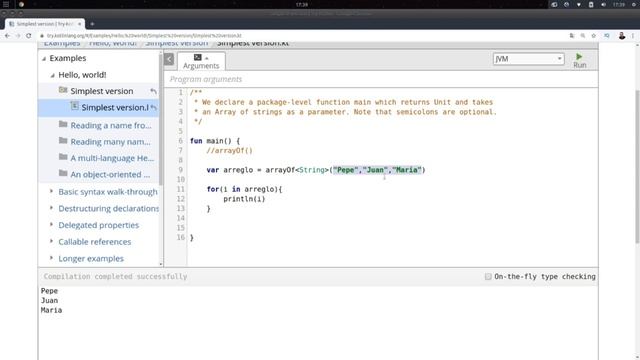The image size is (640, 360).
Task: Click the println(i) statement
Action: point(244,199)
